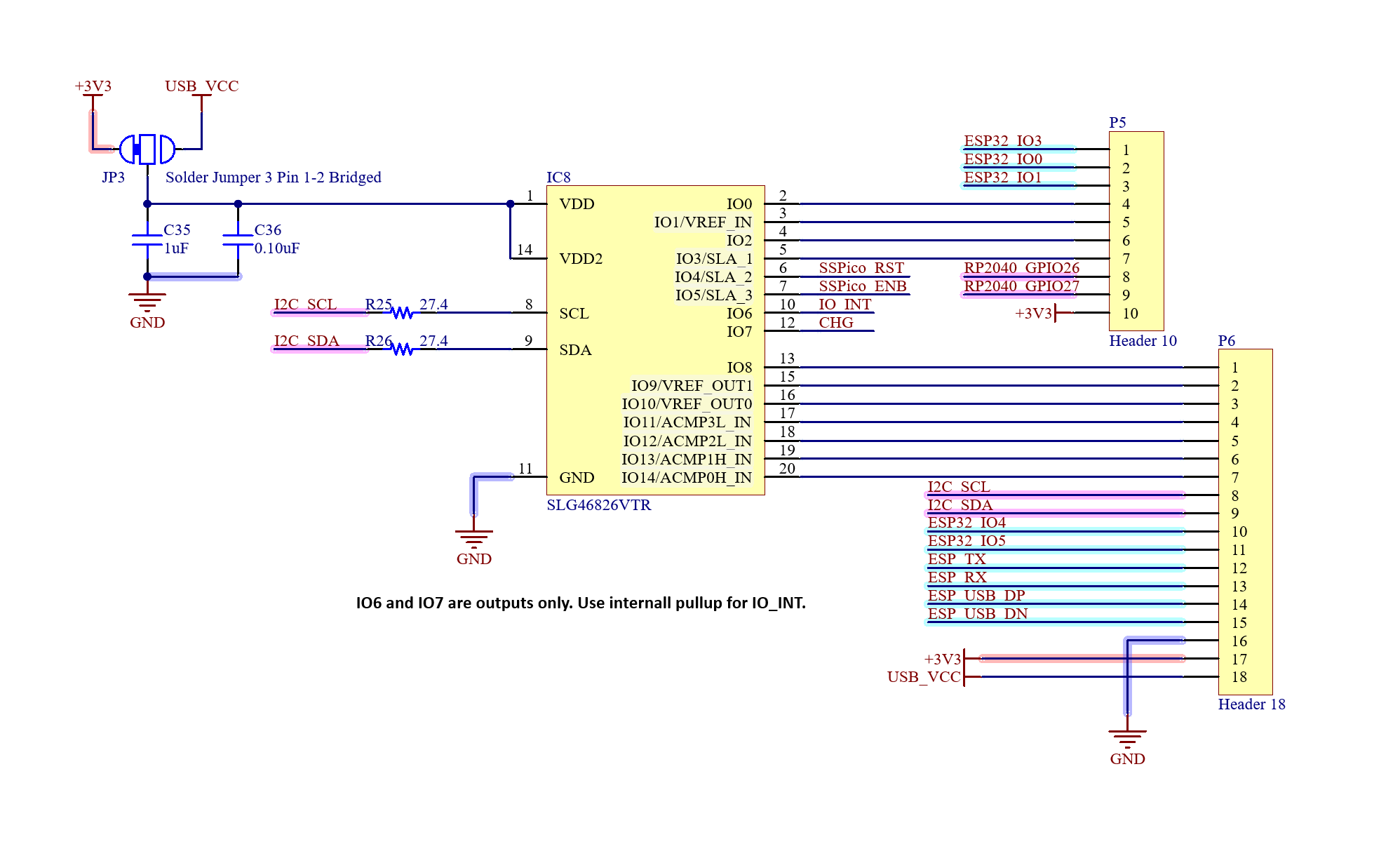
Task: Select the P6 designator label
Action: tap(1226, 340)
